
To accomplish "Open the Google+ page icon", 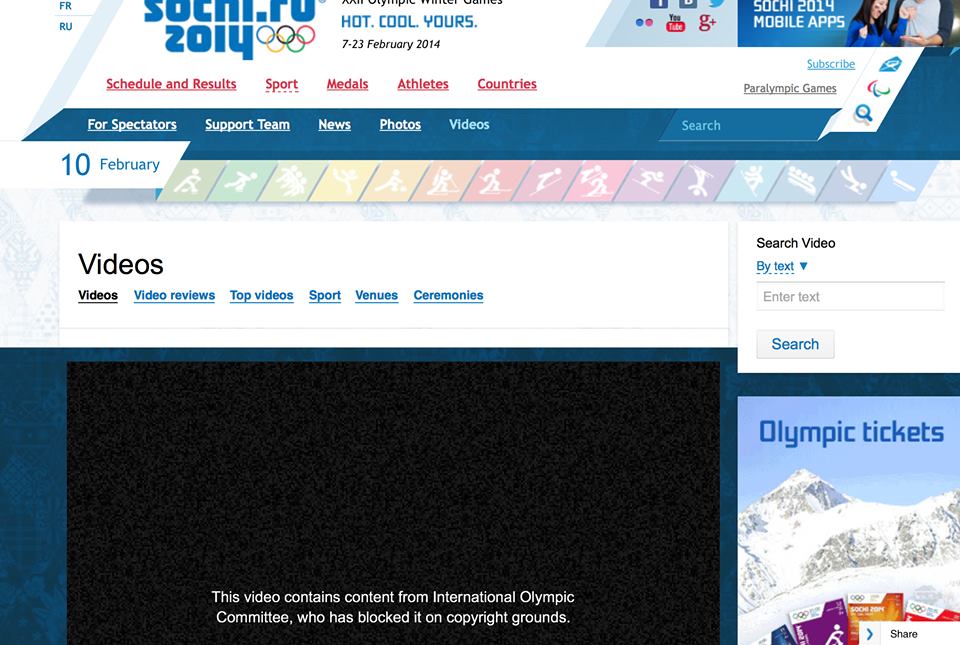I will 707,23.
